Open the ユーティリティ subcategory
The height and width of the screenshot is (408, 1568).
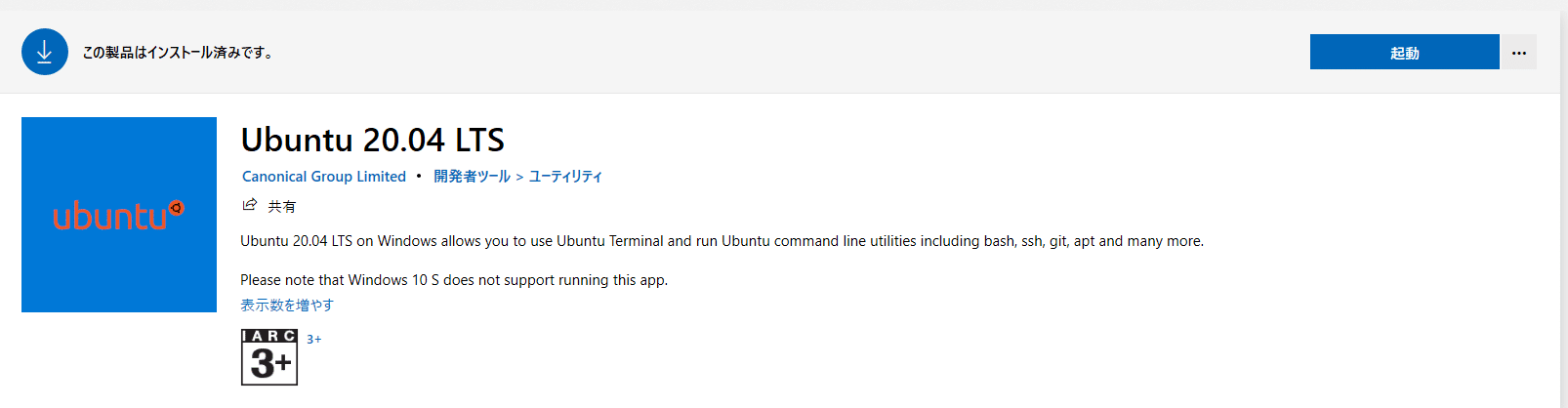(x=565, y=177)
